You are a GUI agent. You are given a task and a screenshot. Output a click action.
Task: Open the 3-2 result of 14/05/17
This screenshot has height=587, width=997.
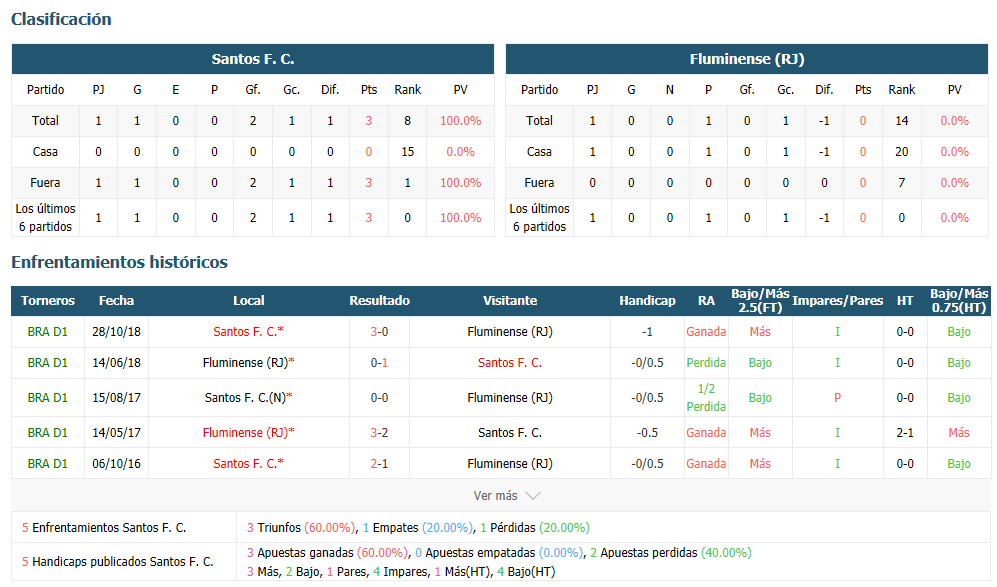click(x=379, y=432)
